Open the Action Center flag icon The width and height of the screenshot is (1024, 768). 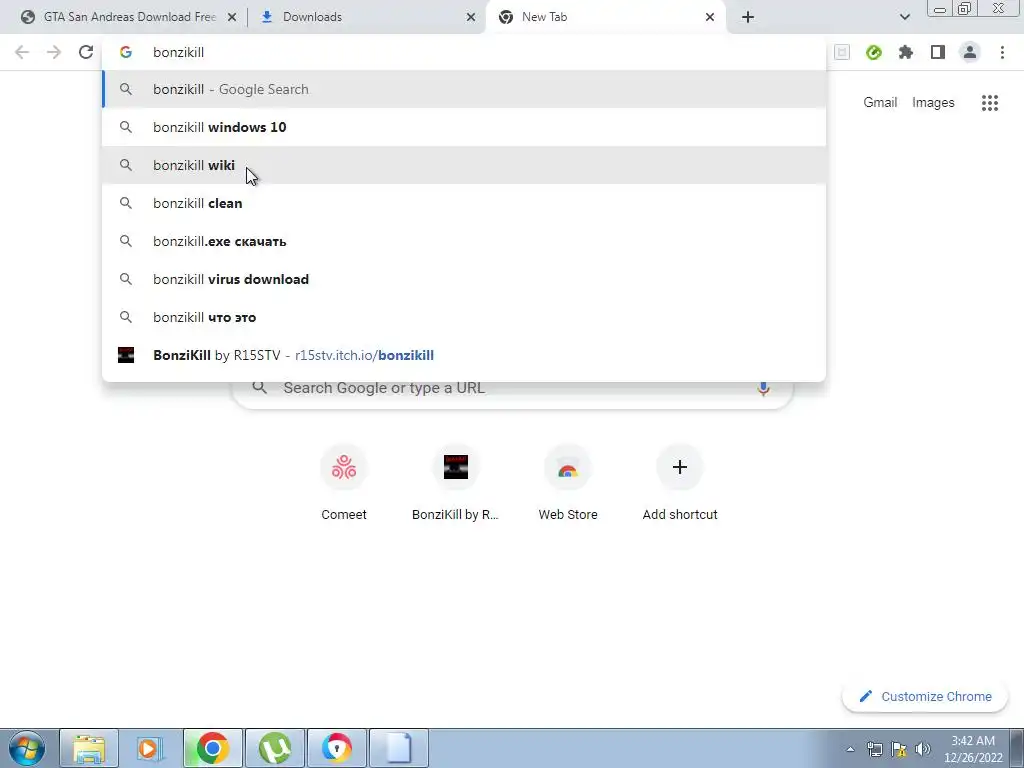(x=899, y=749)
